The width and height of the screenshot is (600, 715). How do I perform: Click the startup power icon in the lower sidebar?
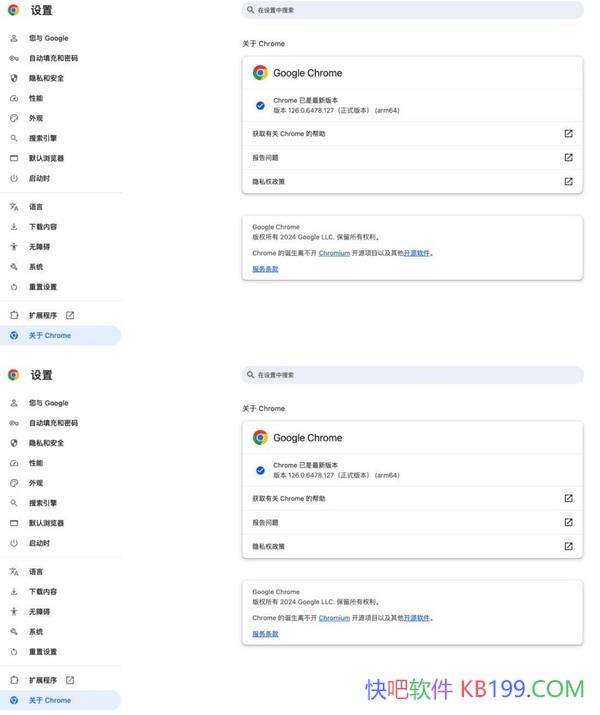tap(14, 543)
